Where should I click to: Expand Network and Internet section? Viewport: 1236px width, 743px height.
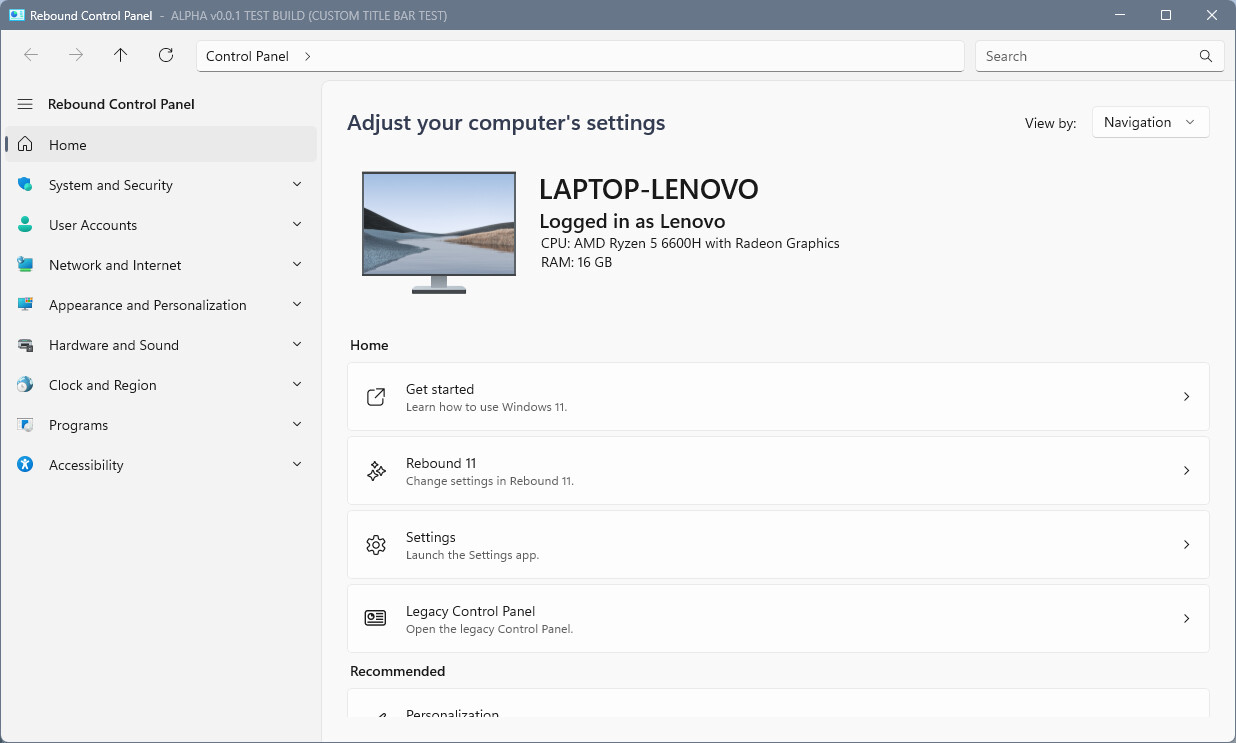click(297, 265)
